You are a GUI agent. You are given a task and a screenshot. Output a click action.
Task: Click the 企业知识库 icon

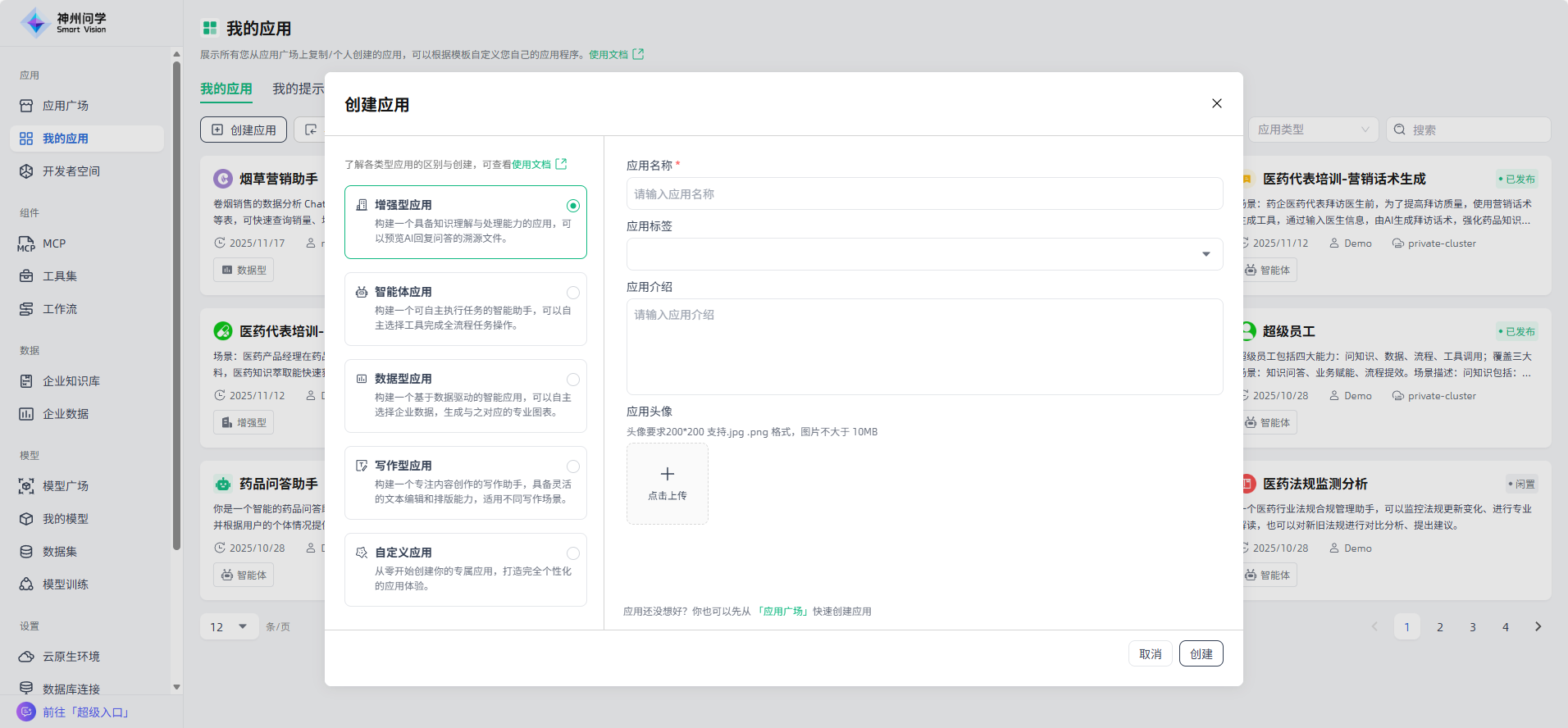[x=26, y=381]
